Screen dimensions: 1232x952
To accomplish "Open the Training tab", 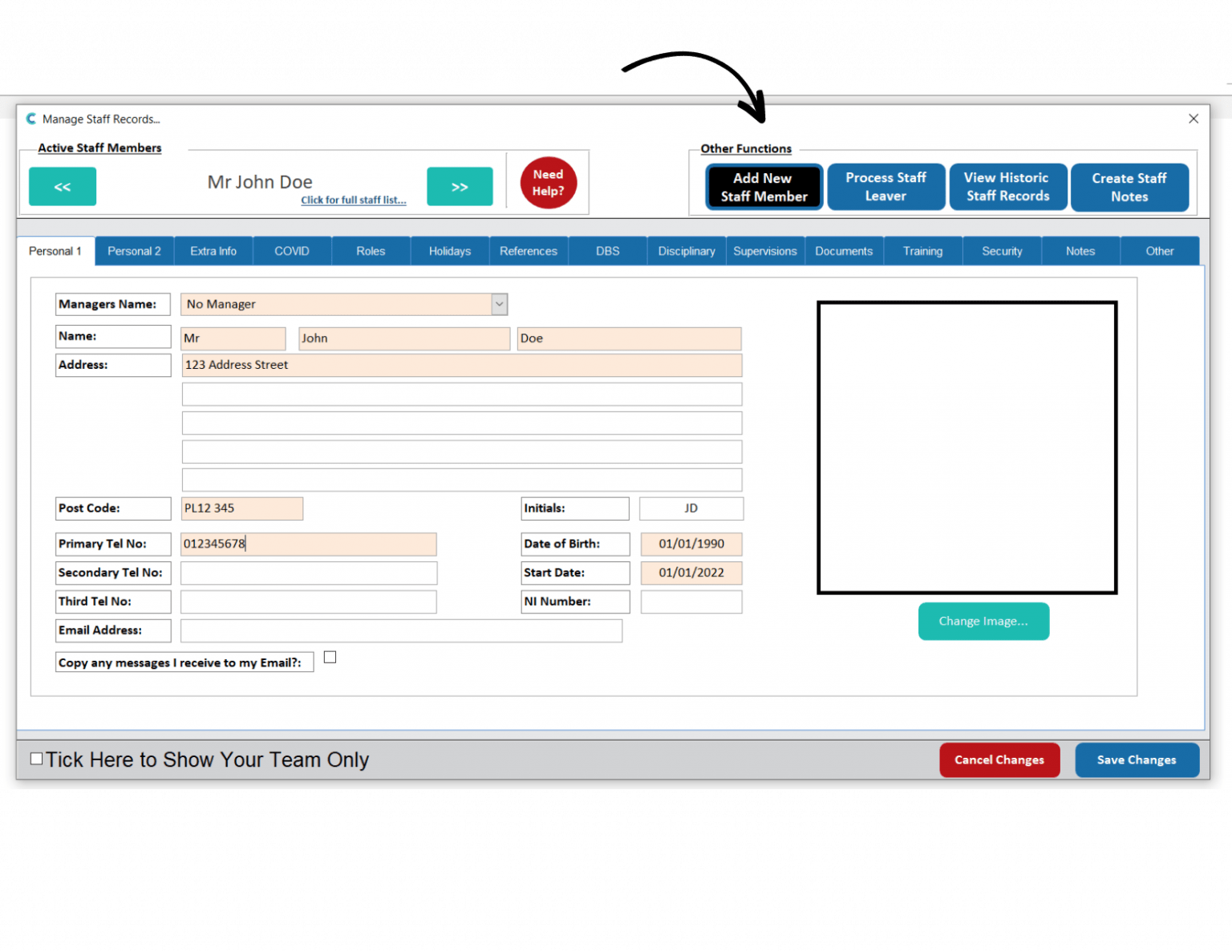I will (922, 250).
